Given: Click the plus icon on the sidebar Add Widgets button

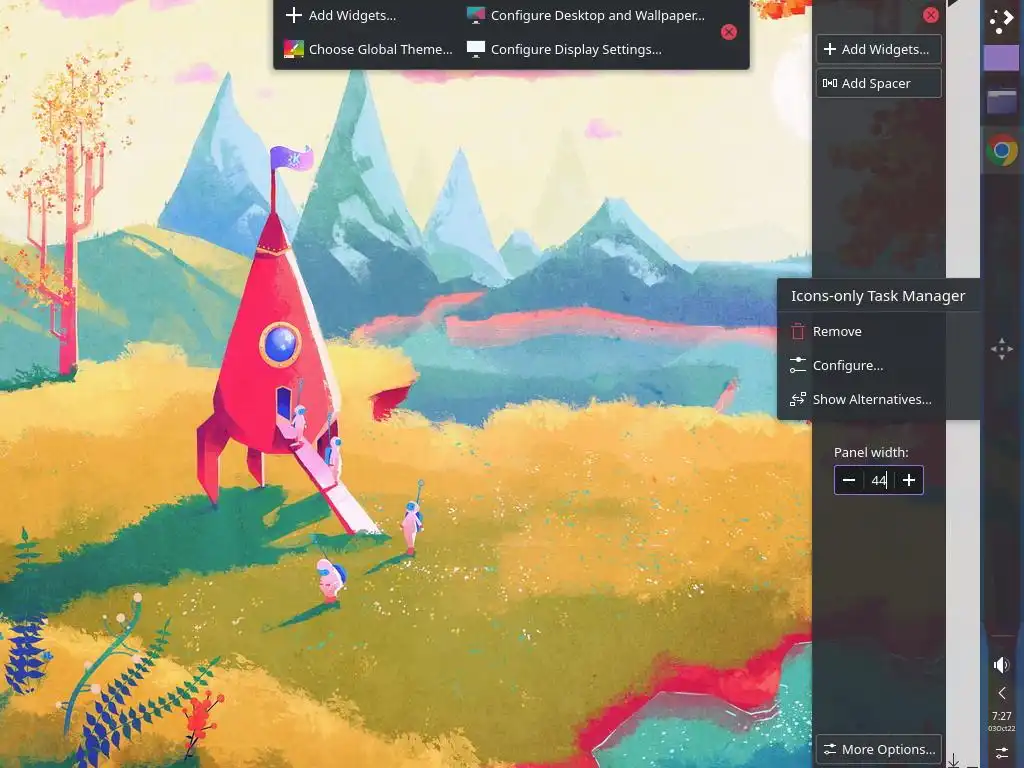Looking at the screenshot, I should [830, 49].
